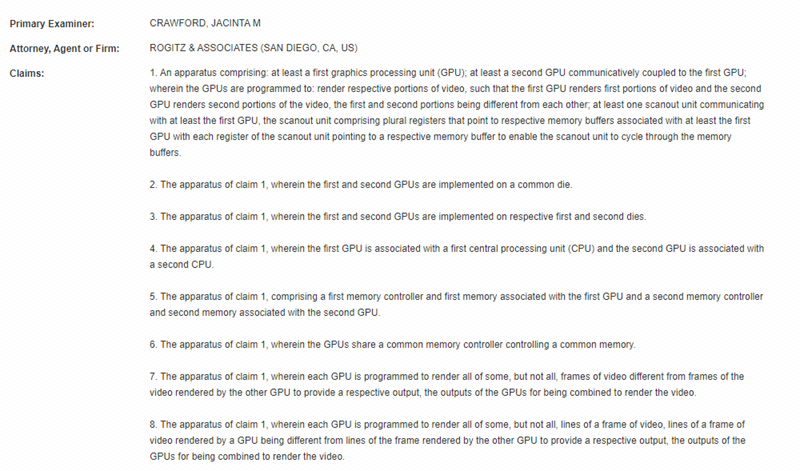Click claim 1 line starting 'wherein the GPUs are programmed'
This screenshot has height=471, width=800.
tap(455, 89)
